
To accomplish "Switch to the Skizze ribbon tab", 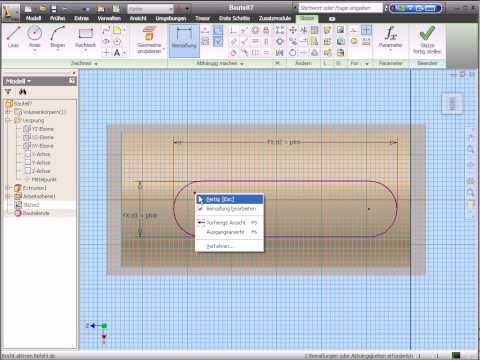I will click(x=307, y=18).
